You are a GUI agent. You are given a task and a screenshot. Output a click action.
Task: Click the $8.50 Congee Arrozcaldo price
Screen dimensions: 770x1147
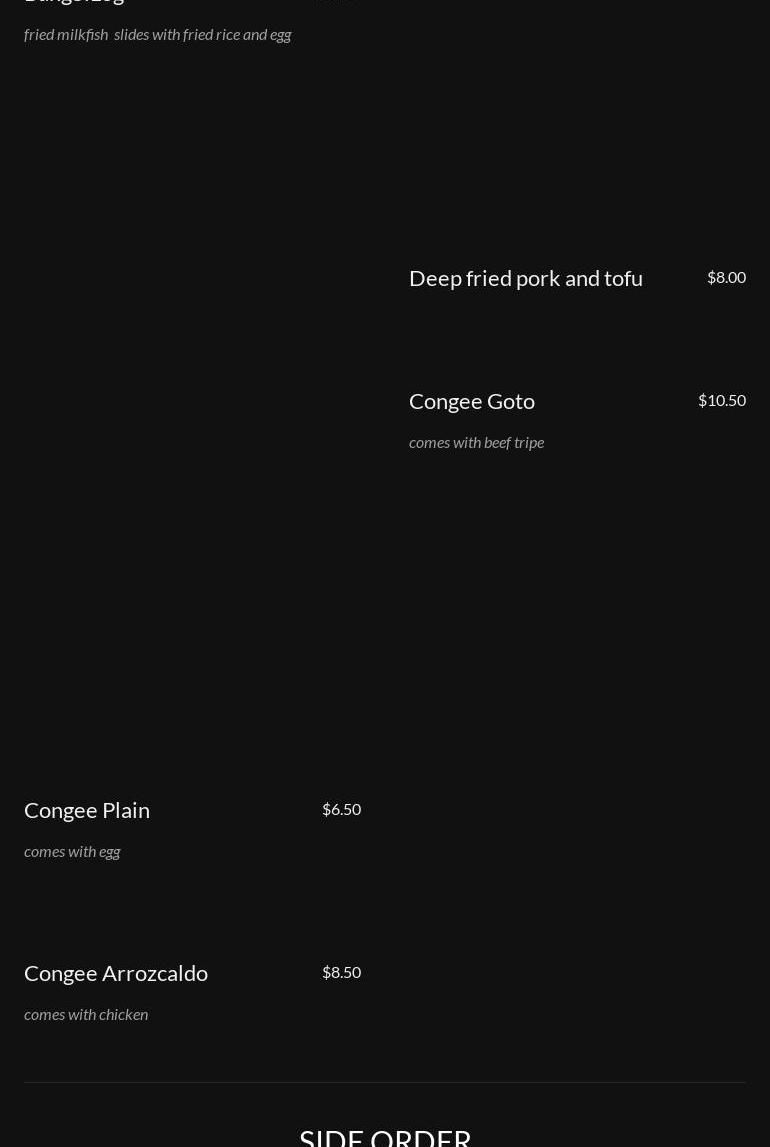point(341,972)
